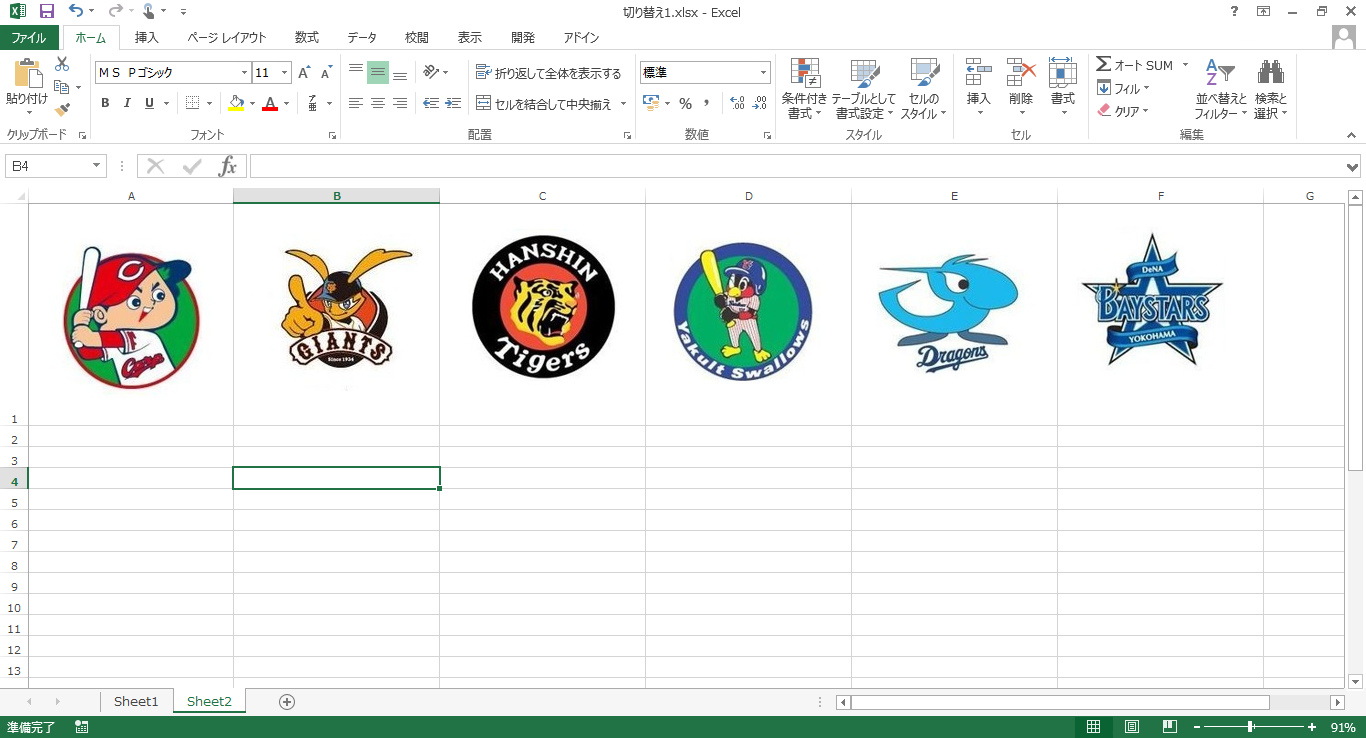The image size is (1366, 738).
Task: Expand the Name Box dropdown
Action: (97, 166)
